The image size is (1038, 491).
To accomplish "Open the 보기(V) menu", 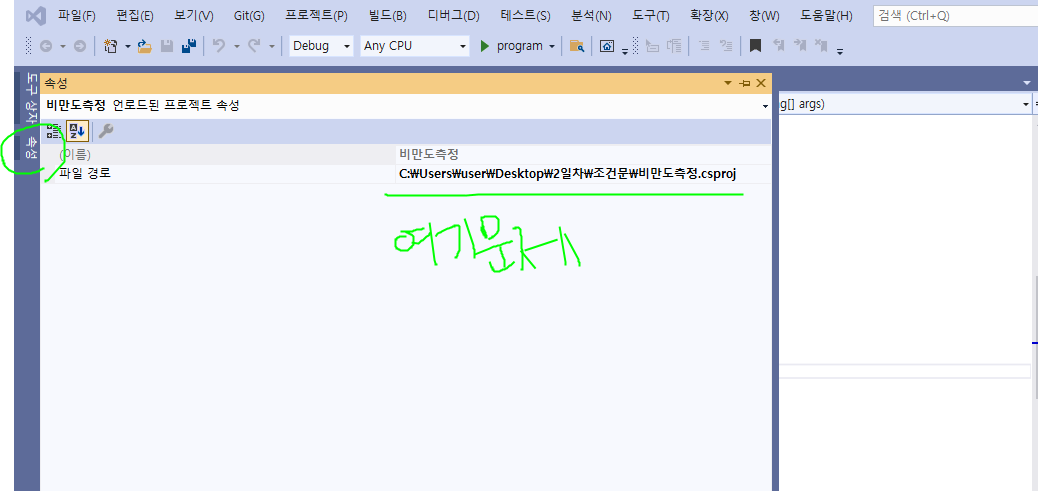I will point(194,16).
